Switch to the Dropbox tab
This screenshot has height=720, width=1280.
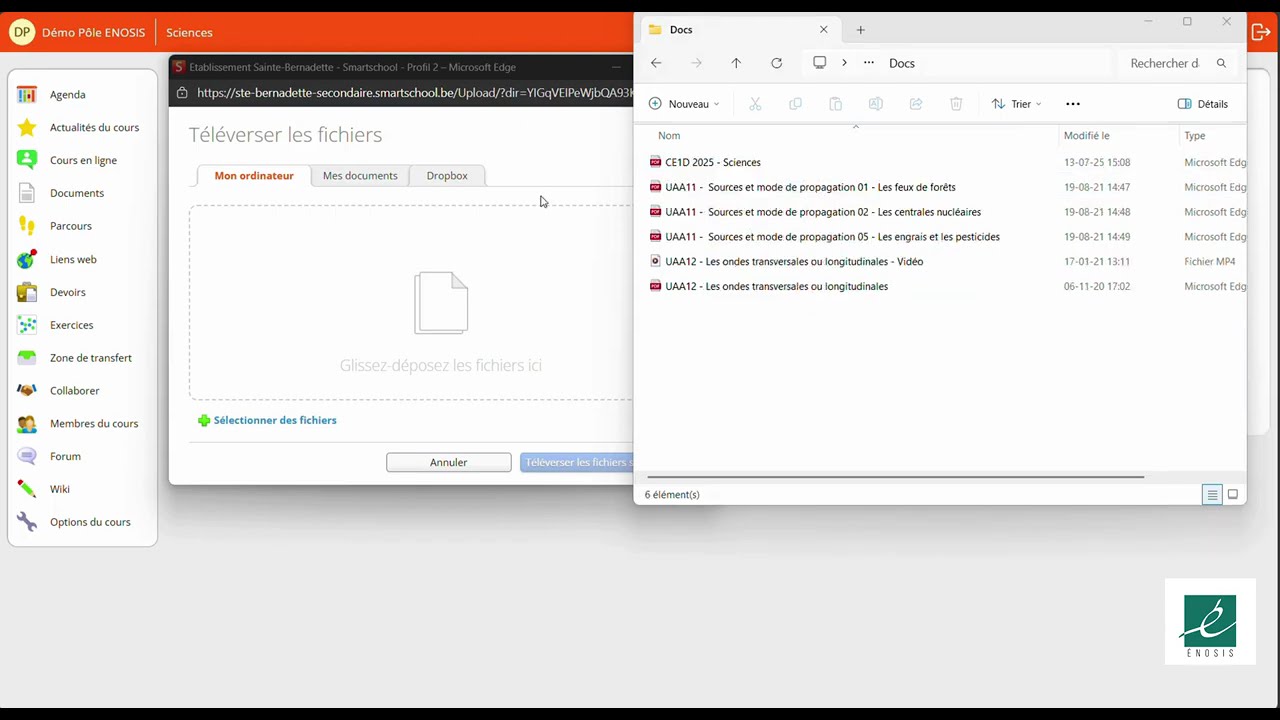447,176
